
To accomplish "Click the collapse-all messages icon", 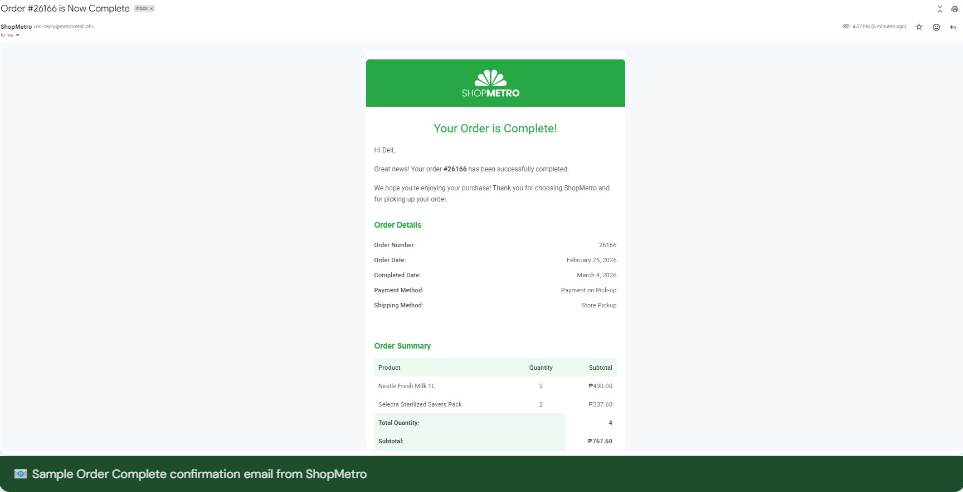I will (940, 9).
